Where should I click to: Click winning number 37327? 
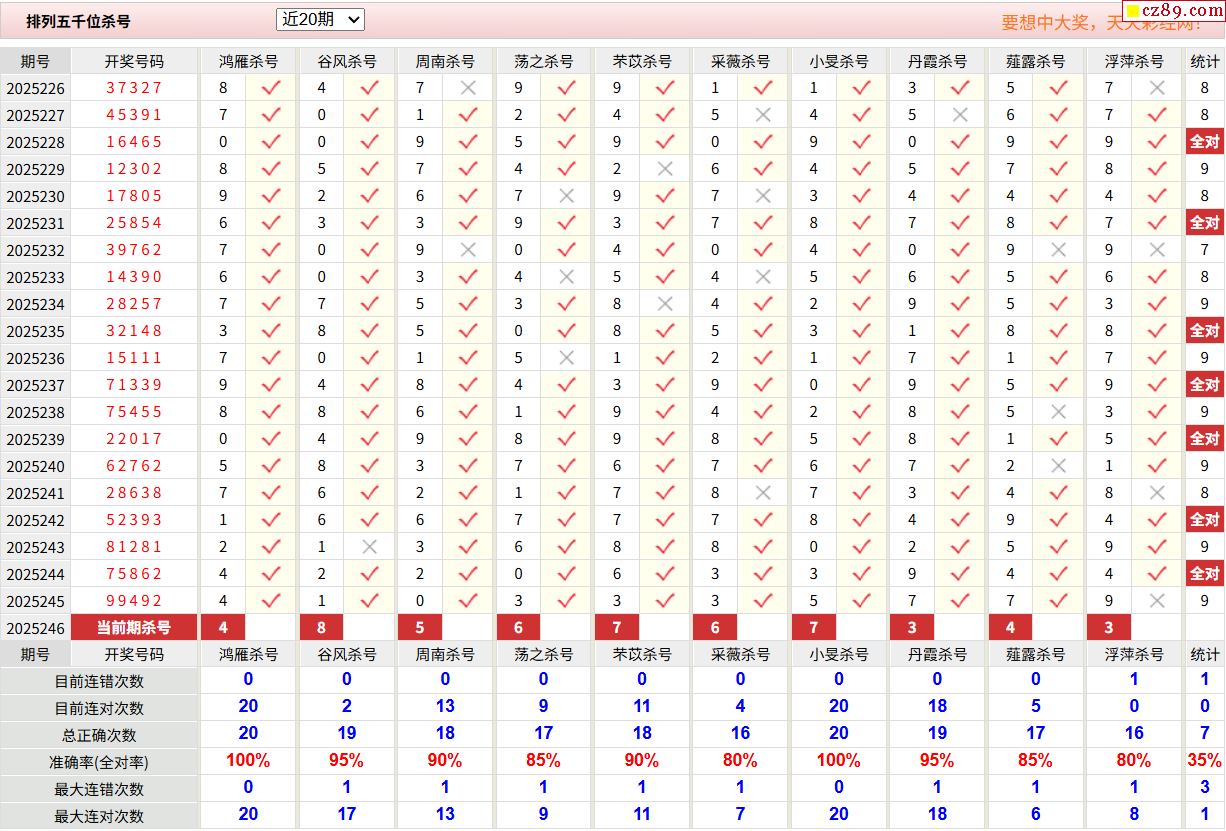134,88
